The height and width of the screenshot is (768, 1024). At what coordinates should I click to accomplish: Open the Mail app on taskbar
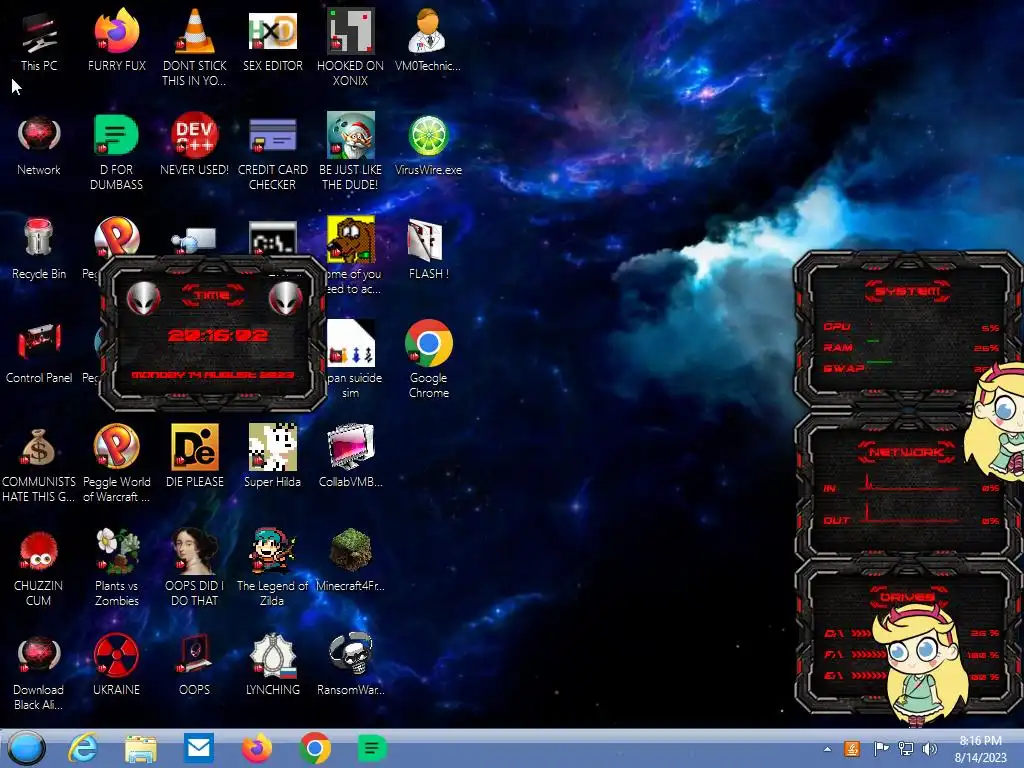(199, 748)
